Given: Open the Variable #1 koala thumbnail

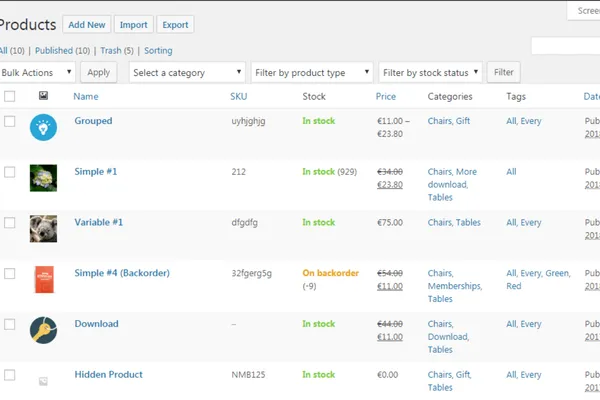Looking at the screenshot, I should coord(43,229).
